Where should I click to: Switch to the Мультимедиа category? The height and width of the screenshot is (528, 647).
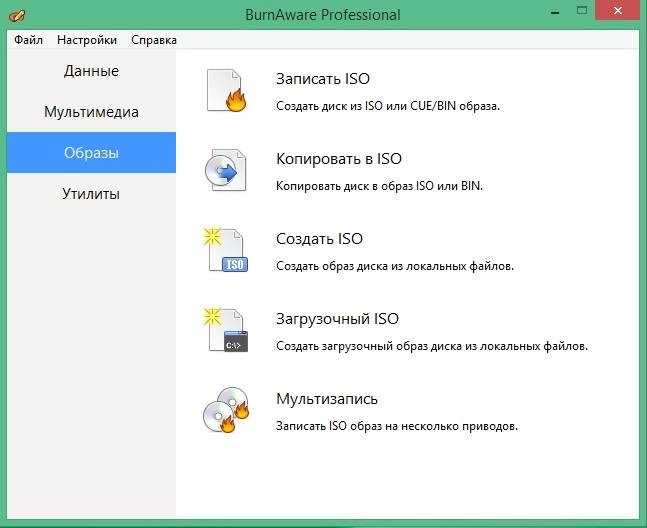[x=91, y=112]
